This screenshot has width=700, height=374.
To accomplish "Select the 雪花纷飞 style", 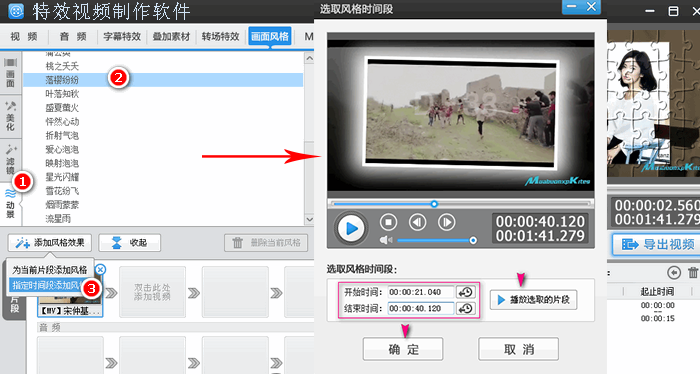I will [62, 191].
